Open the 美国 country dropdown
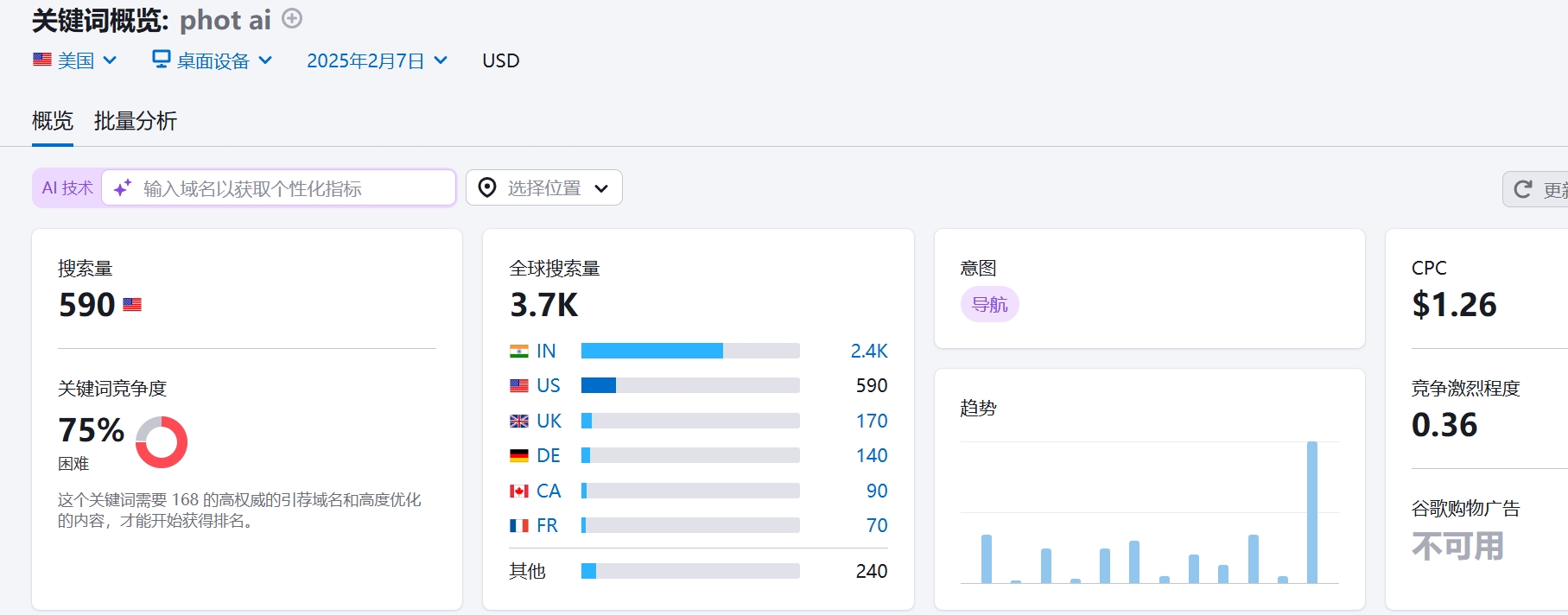Screen dimensions: 1568x615 75,60
